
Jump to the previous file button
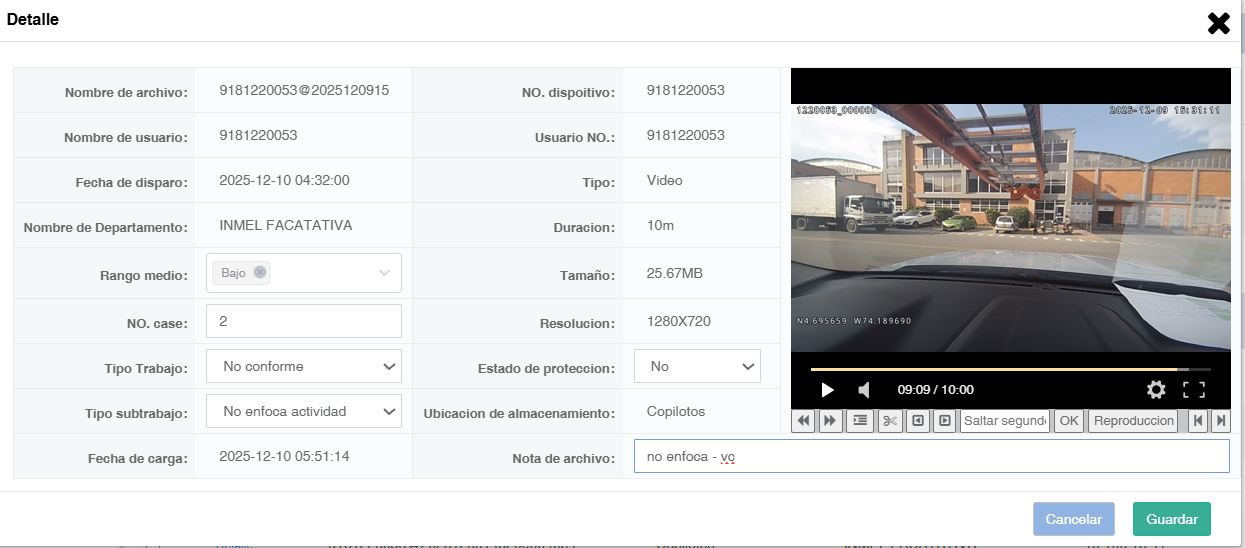1198,421
